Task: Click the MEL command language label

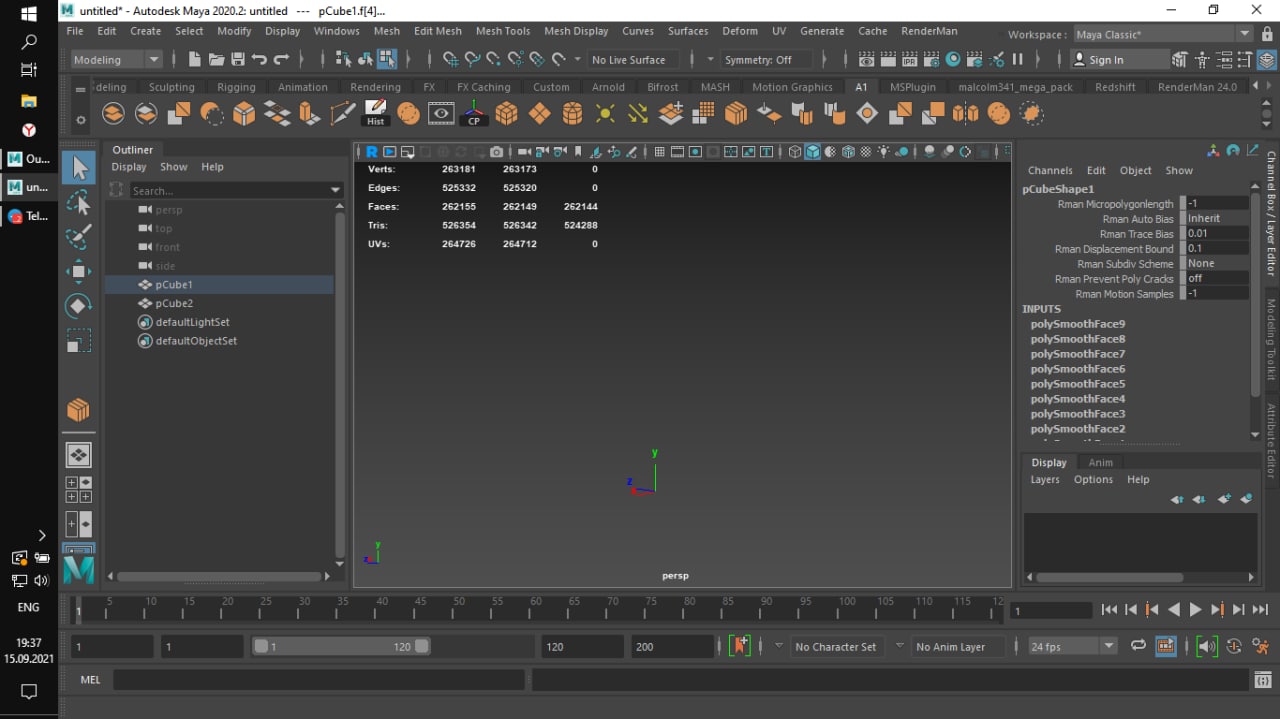Action: tap(90, 680)
